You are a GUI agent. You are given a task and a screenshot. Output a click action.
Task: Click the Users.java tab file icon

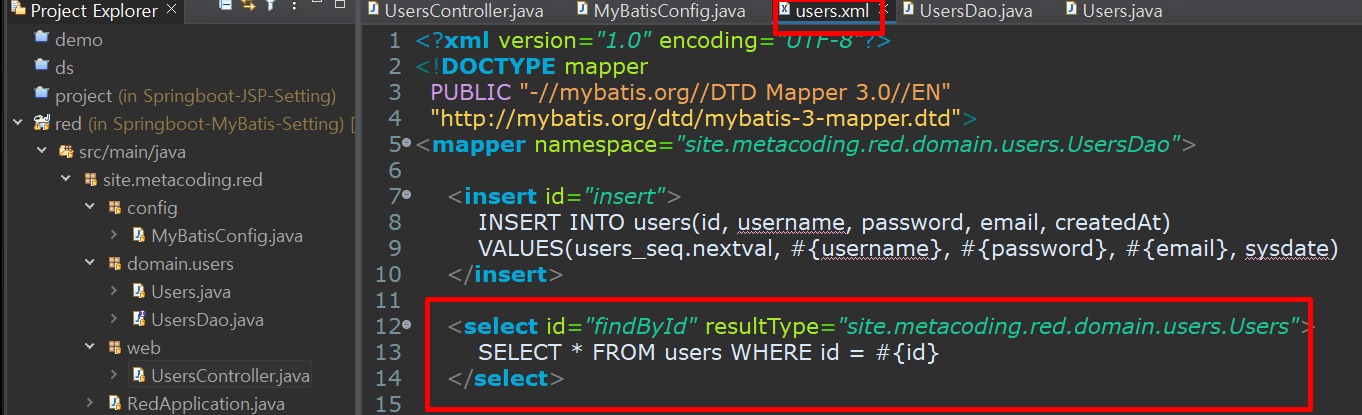(x=1072, y=10)
